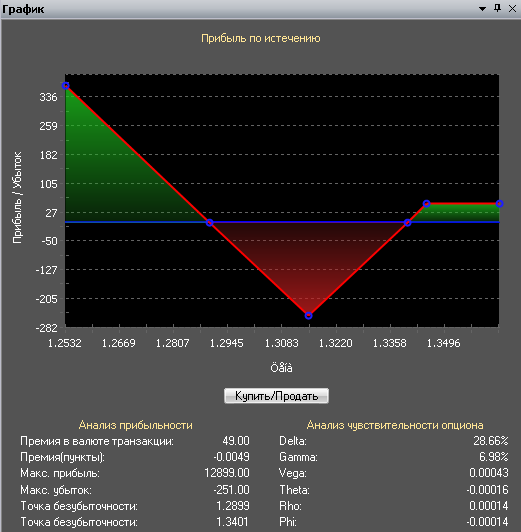Select the left breakeven marker on blue line
Screen dimensions: 521x532
pyautogui.click(x=210, y=223)
